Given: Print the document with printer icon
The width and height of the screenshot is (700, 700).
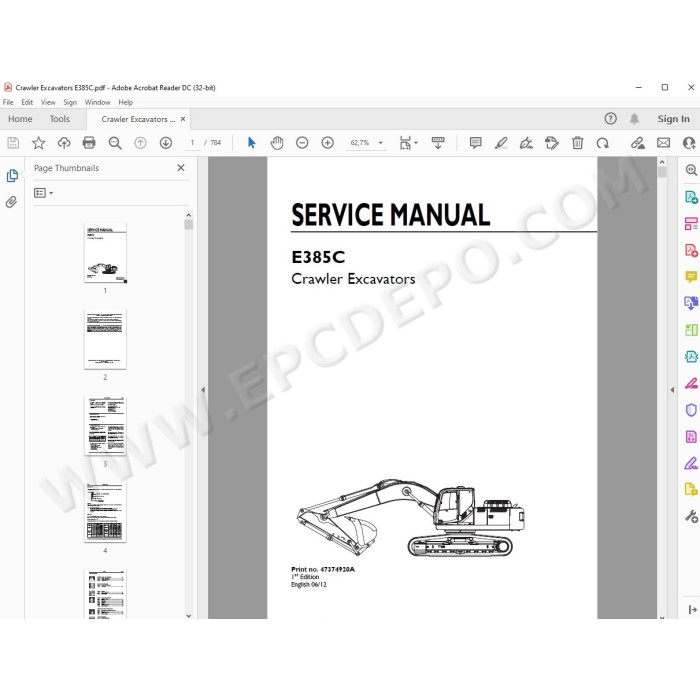Looking at the screenshot, I should [x=89, y=143].
